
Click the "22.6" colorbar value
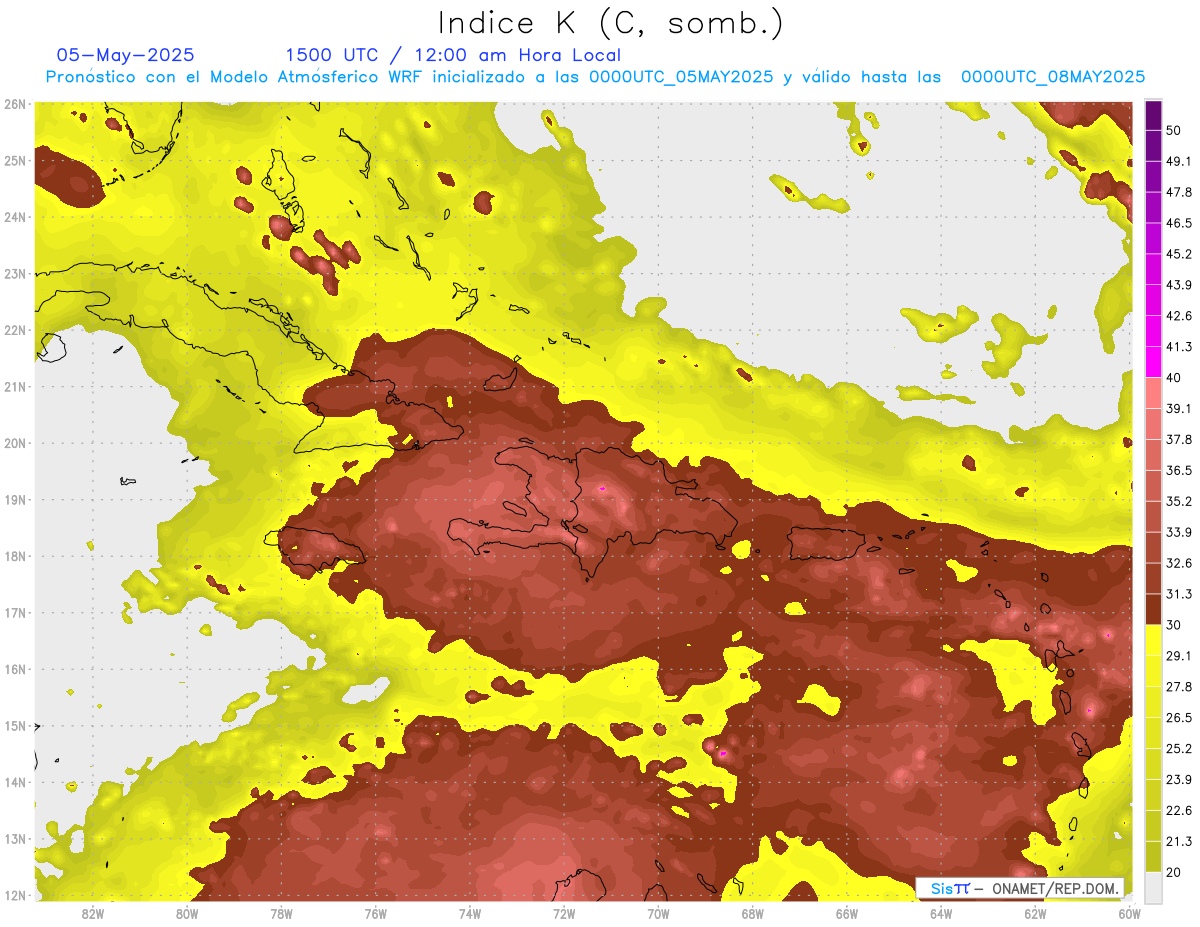[1177, 810]
